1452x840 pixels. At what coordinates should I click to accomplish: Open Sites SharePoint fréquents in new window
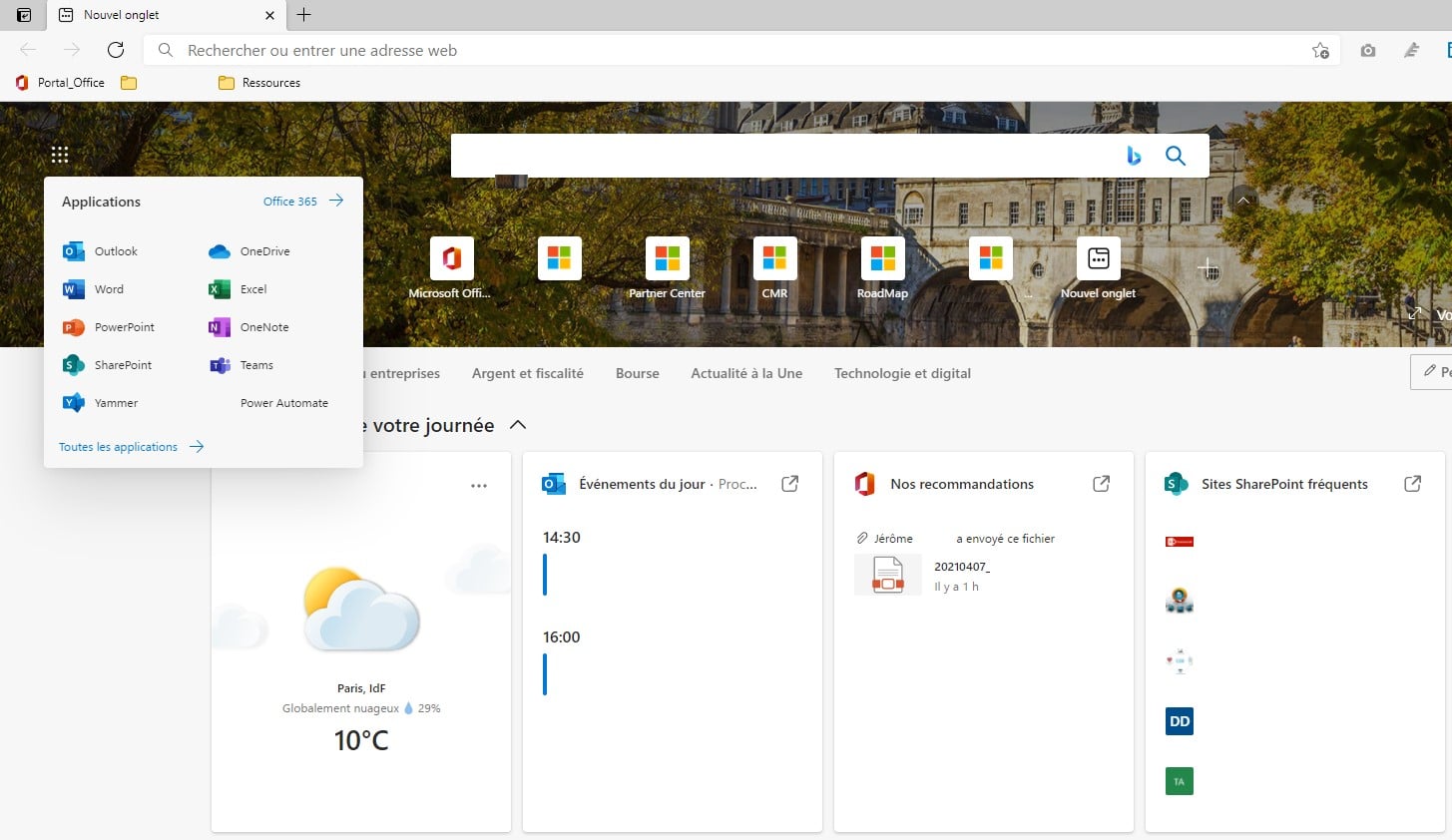1412,484
